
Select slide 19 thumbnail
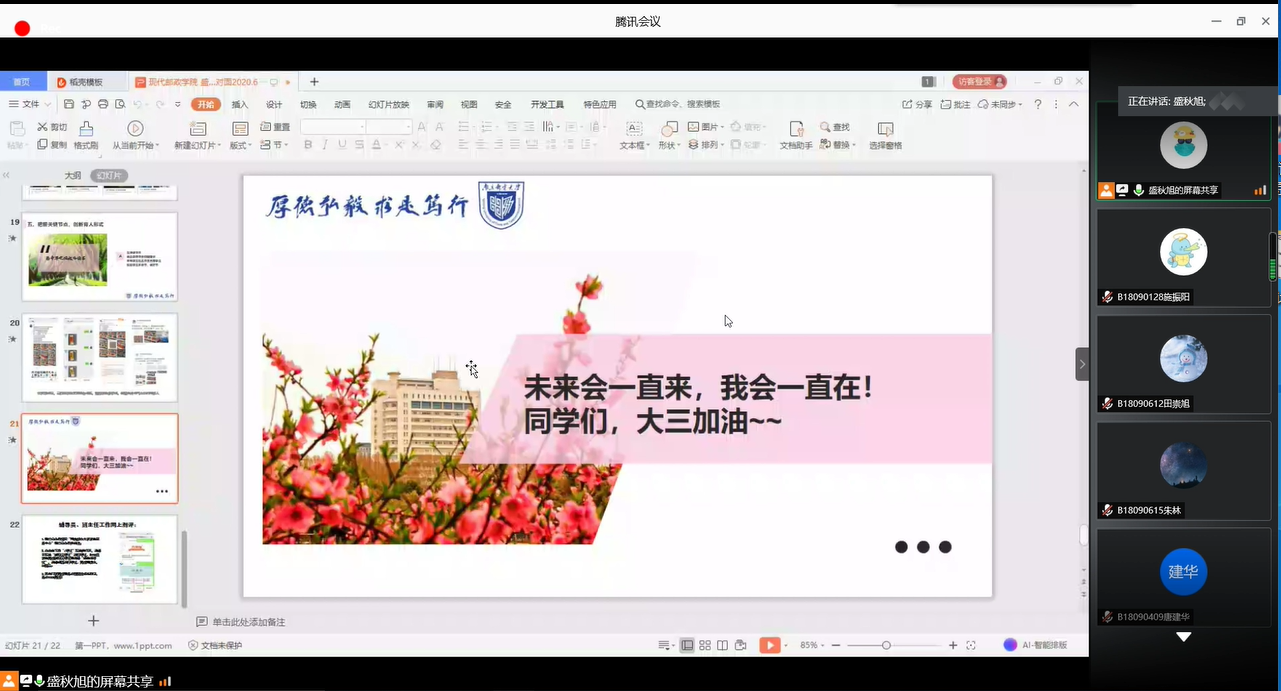pos(100,257)
